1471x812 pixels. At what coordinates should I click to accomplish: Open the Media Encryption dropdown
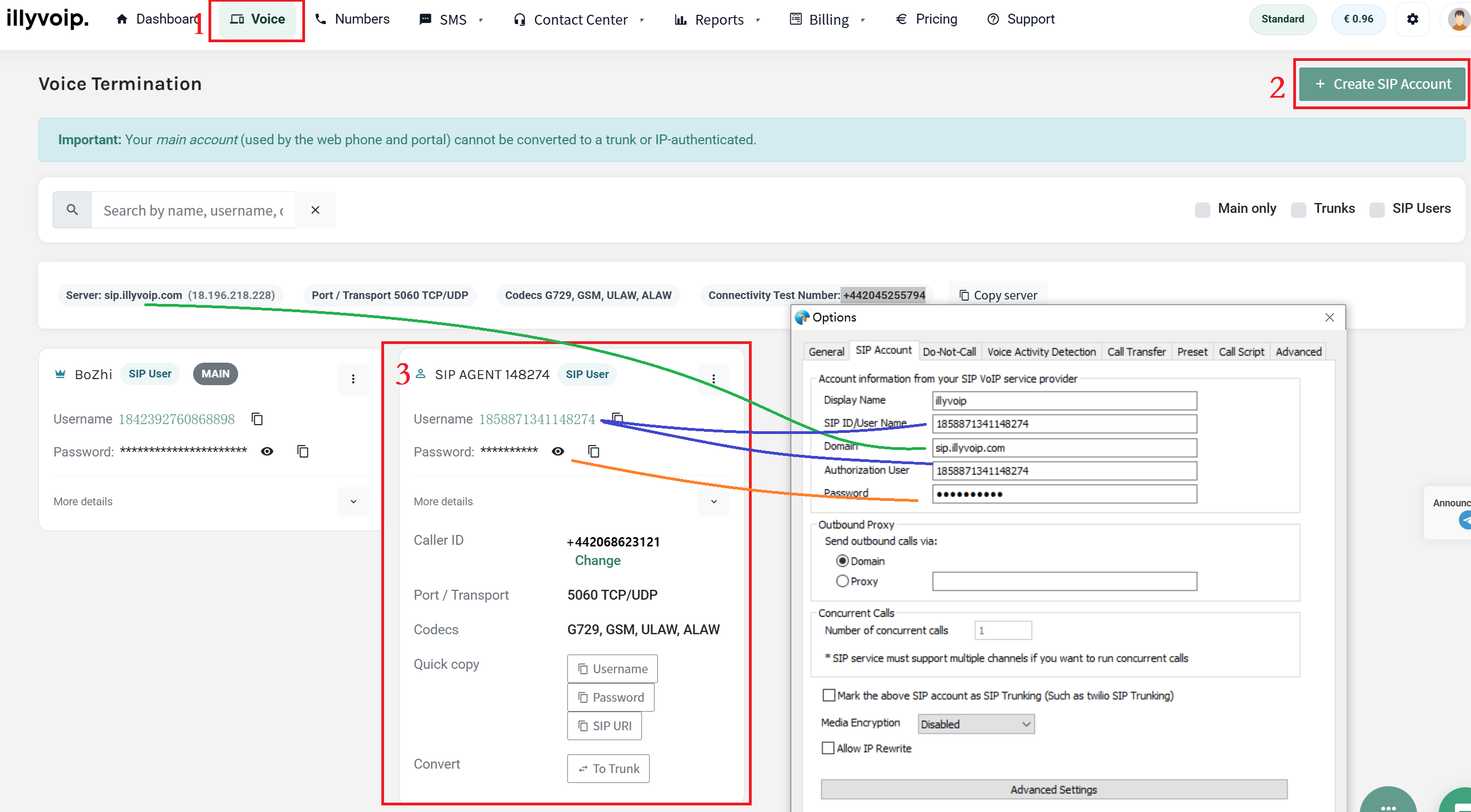point(975,724)
